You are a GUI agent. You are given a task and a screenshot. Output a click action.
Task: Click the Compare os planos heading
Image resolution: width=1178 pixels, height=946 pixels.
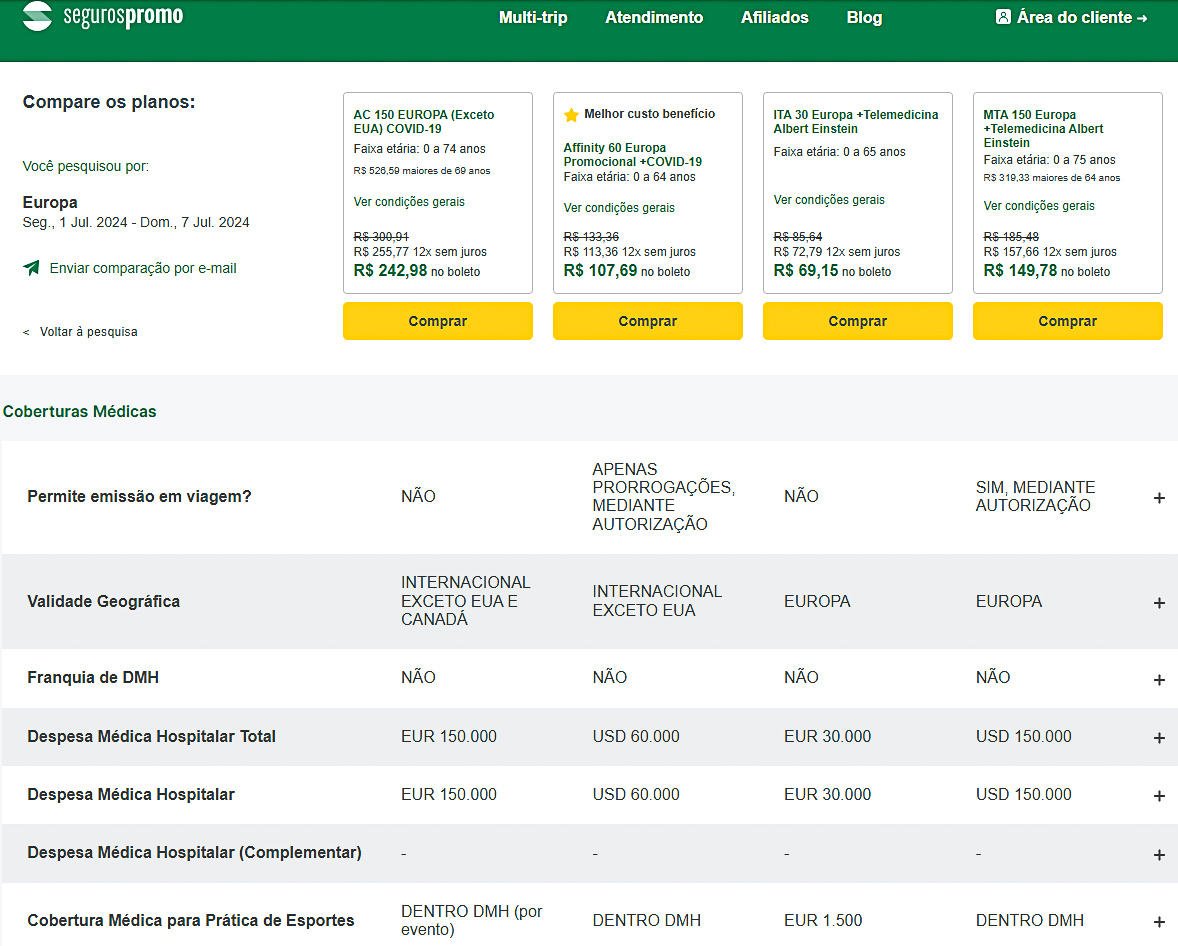(x=109, y=102)
